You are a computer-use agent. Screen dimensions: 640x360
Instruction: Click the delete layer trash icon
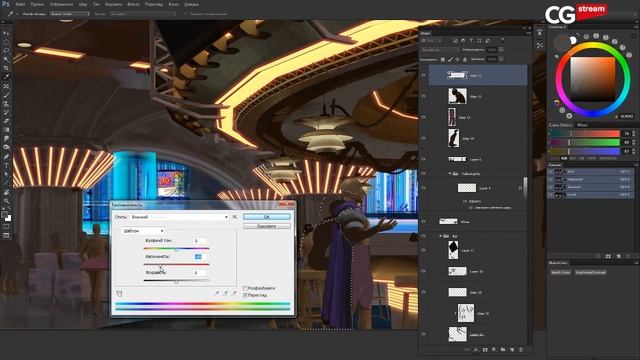coord(521,350)
